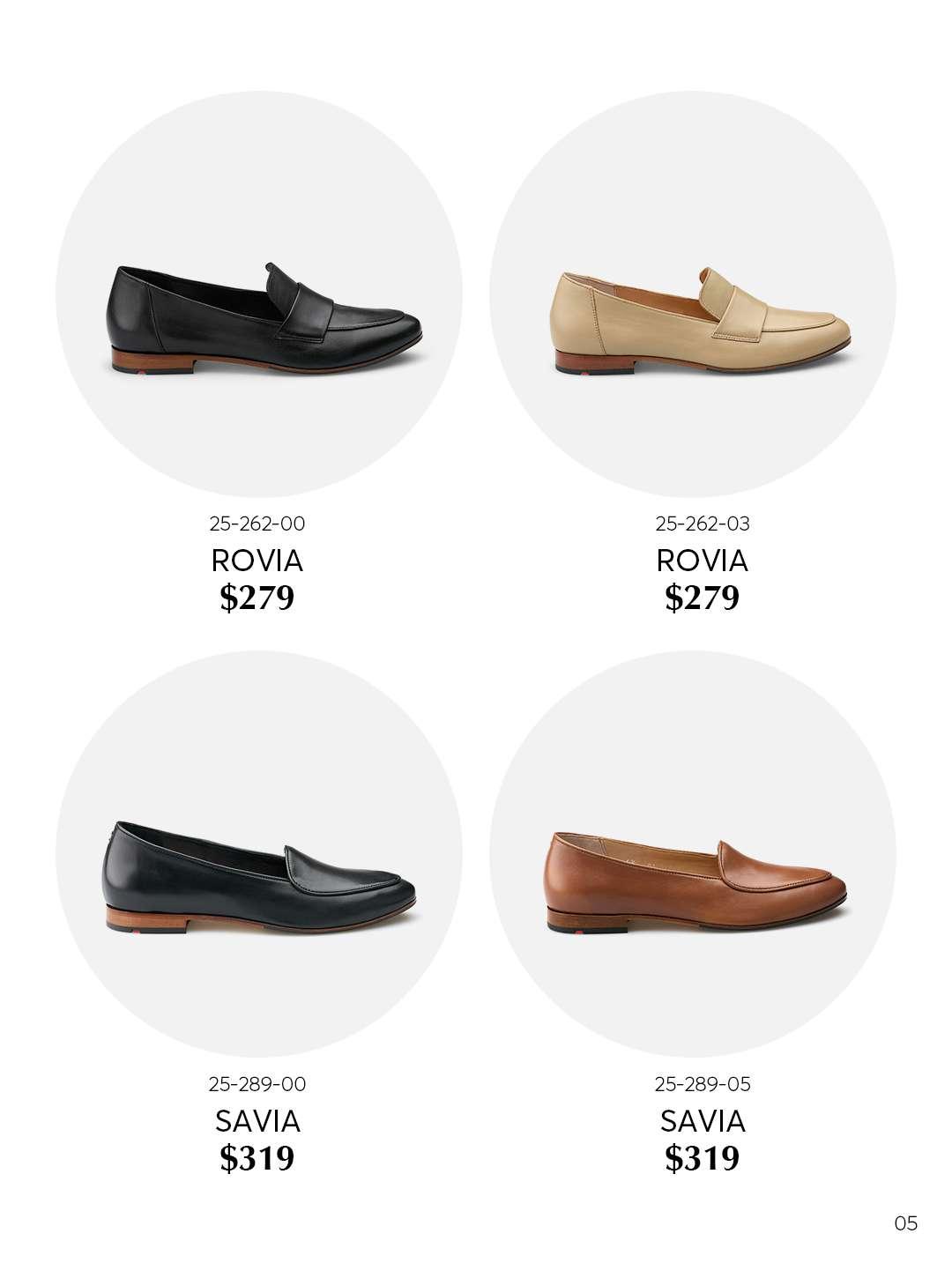
Task: Click the SAVIA name under brown loafer
Action: [x=703, y=1121]
